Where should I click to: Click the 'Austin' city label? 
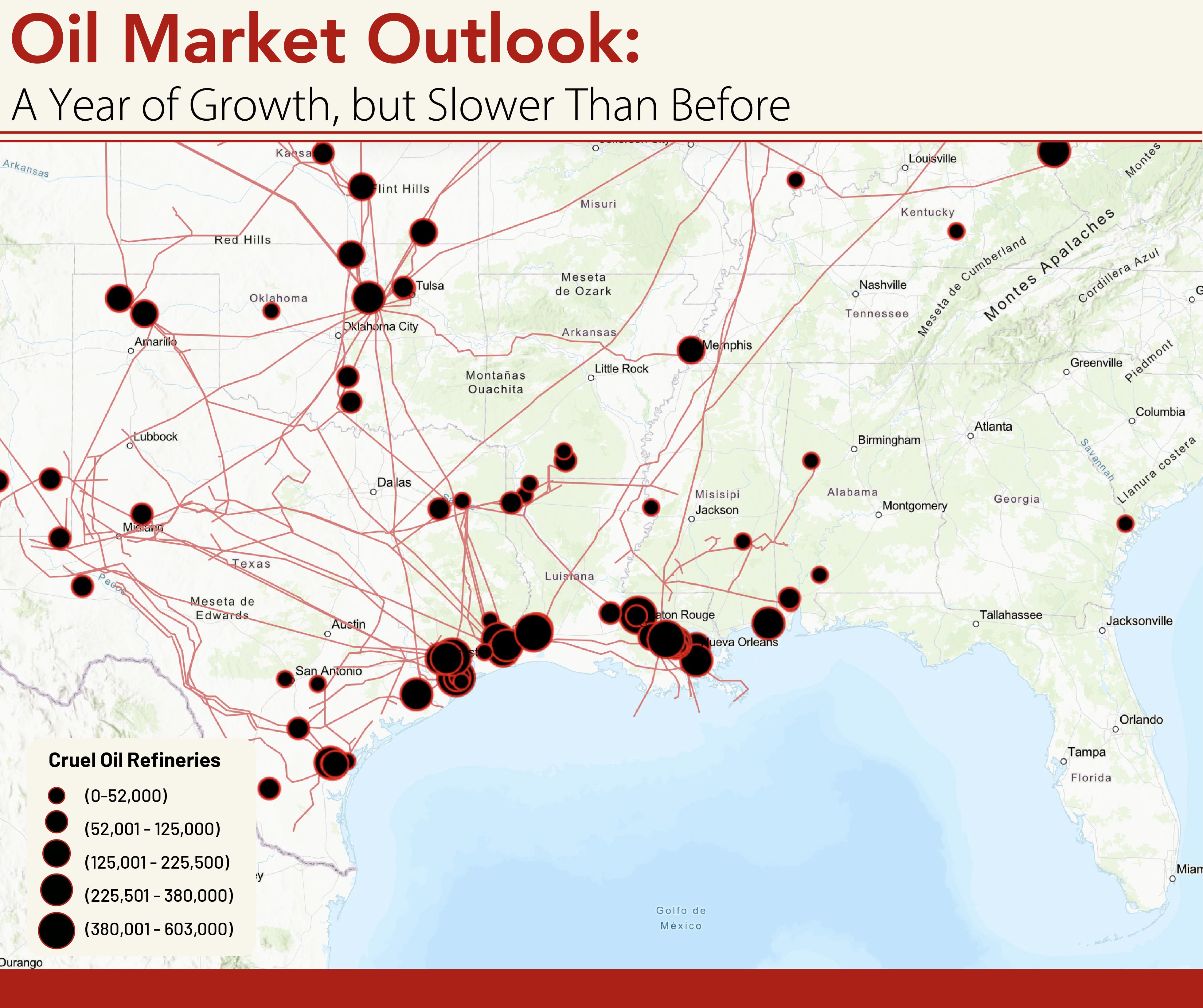348,624
